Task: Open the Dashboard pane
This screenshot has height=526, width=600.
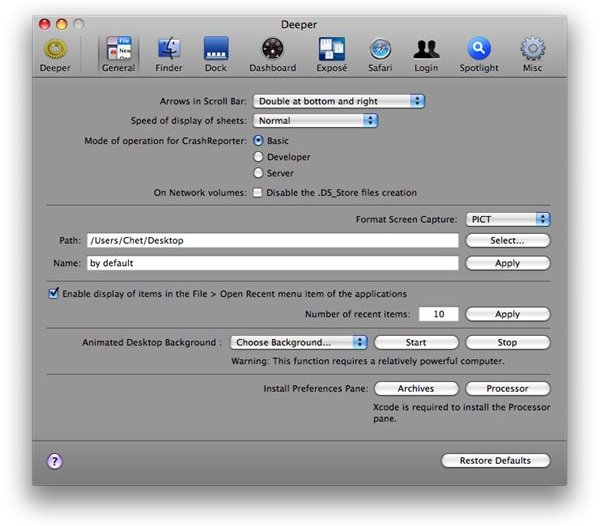Action: [x=272, y=55]
